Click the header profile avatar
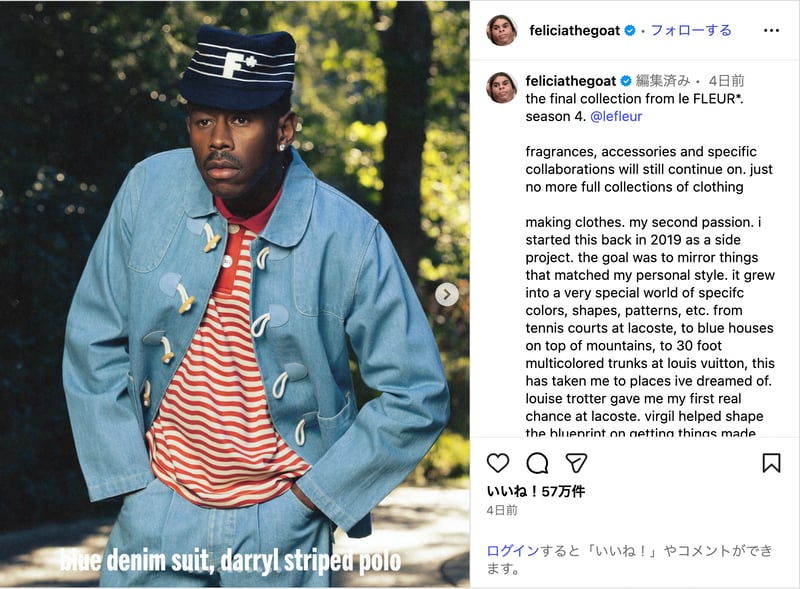The image size is (800, 589). (x=502, y=31)
